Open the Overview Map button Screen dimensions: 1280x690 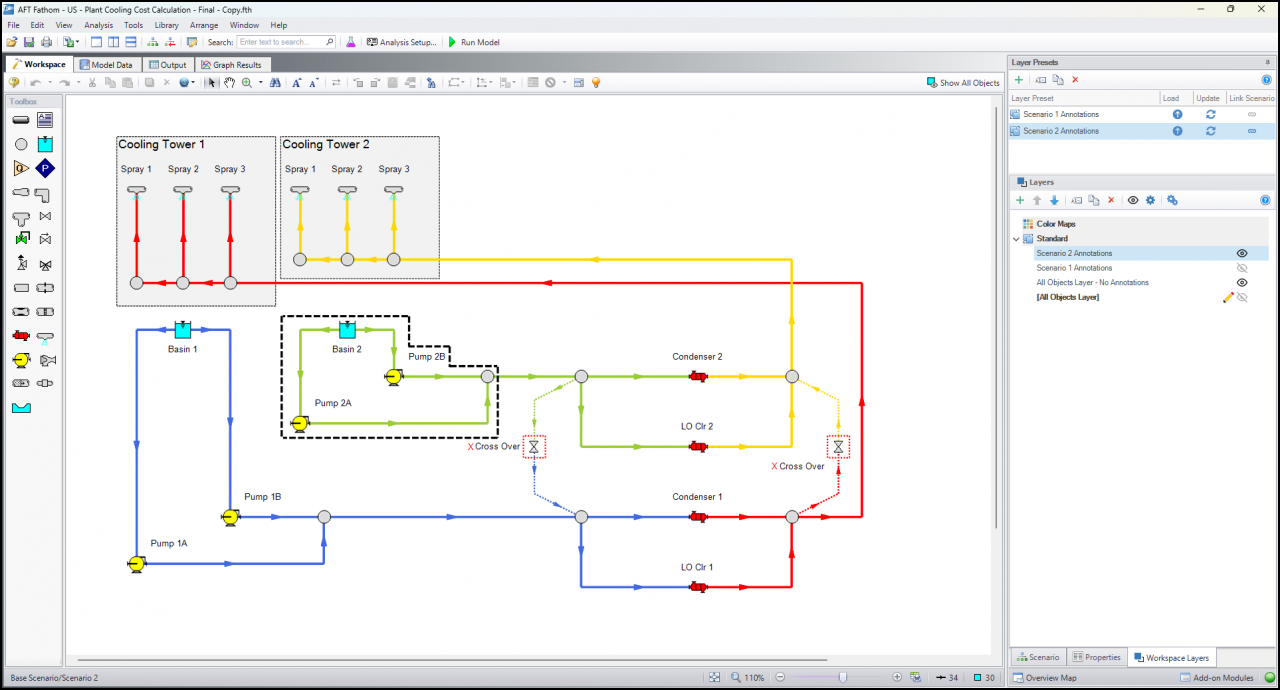click(x=1044, y=677)
